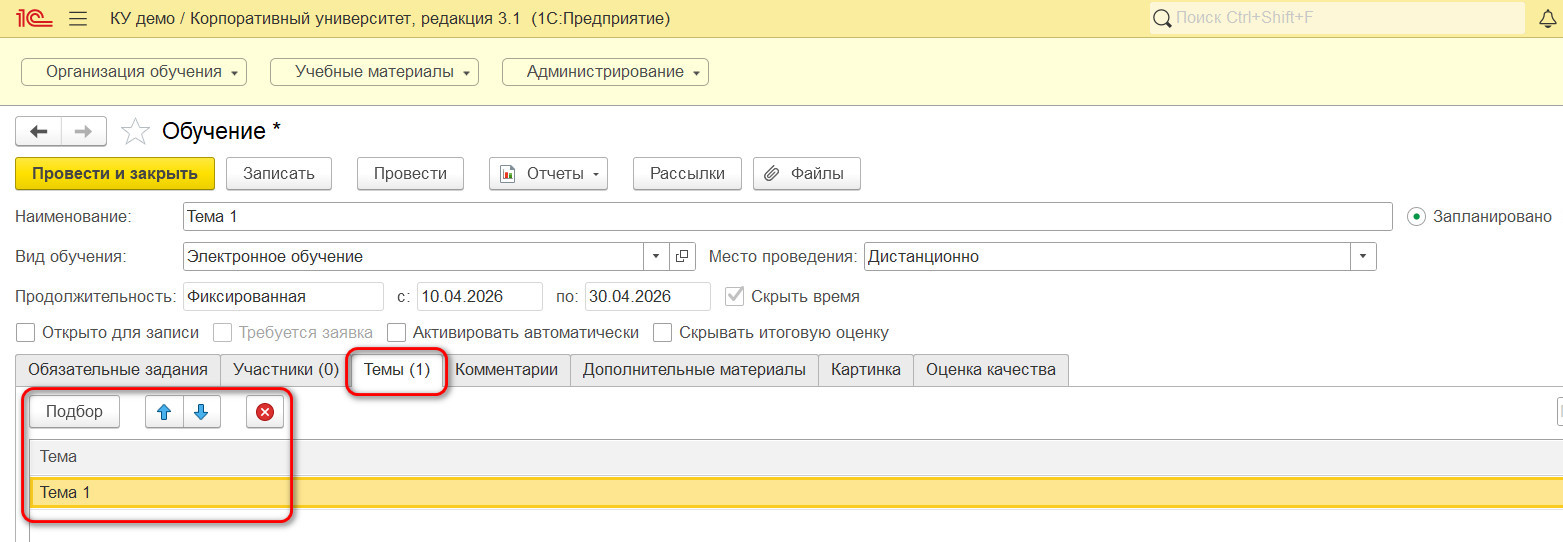Viewport: 1563px width, 542px height.
Task: Click the Вид обучения field Электронное обучение
Action: pos(414,256)
